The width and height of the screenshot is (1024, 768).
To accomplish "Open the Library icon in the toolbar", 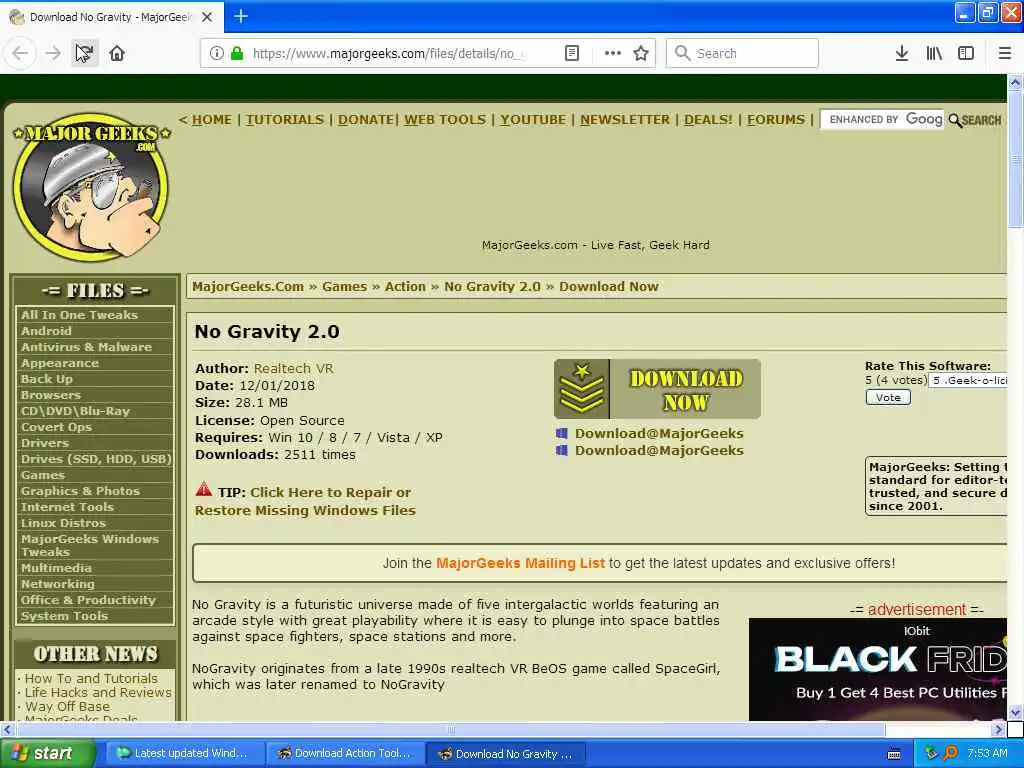I will pos(934,54).
